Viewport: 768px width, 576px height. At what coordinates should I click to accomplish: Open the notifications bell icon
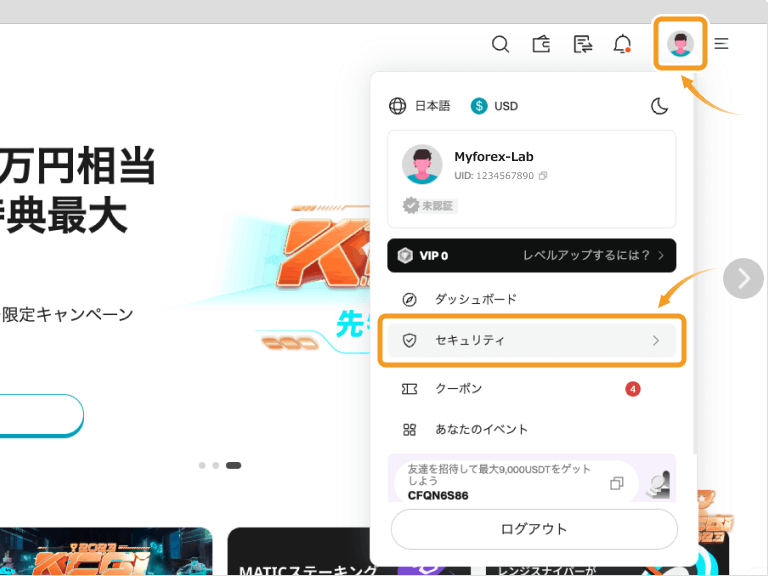tap(623, 44)
